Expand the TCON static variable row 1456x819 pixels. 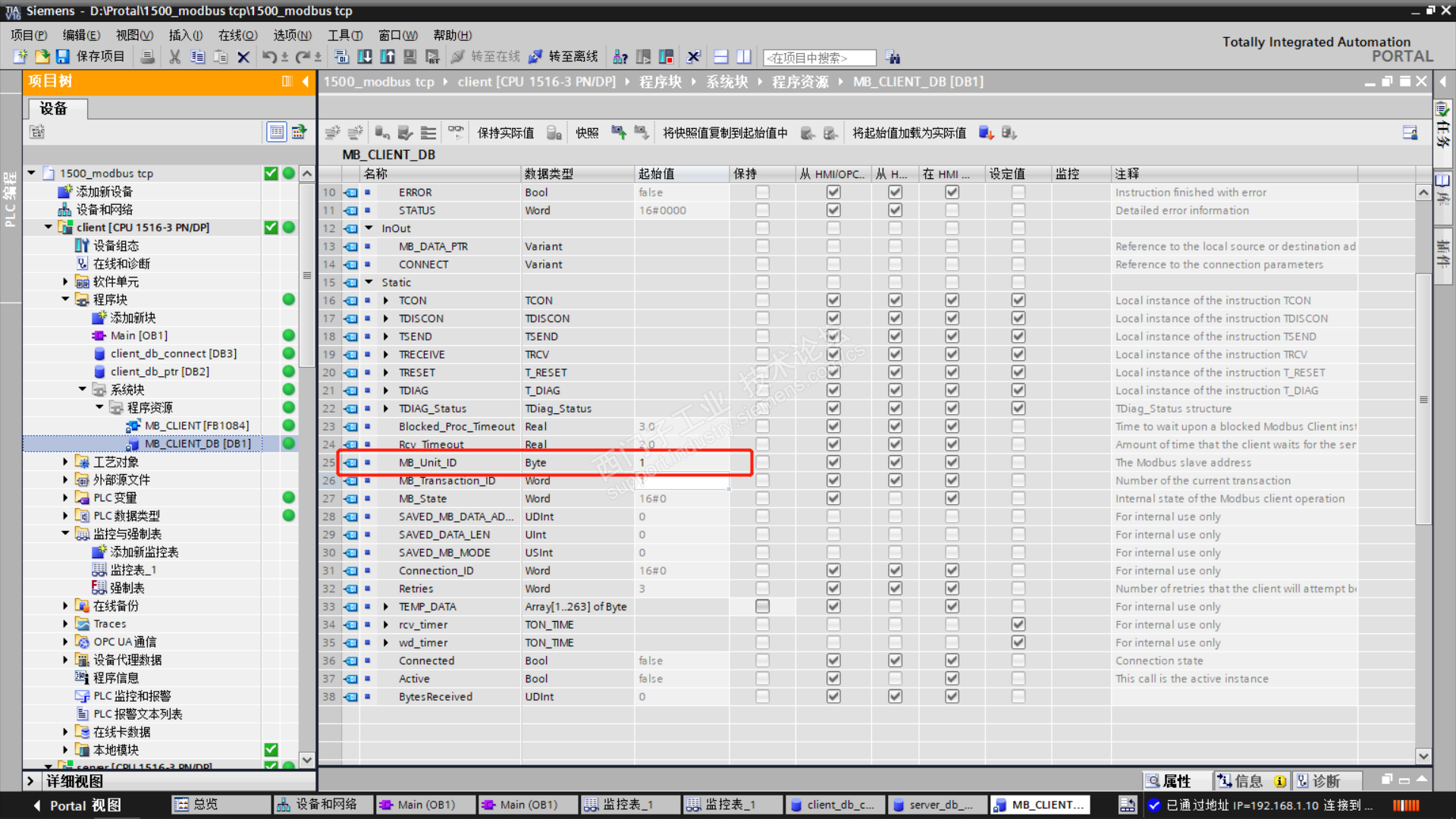coord(386,301)
